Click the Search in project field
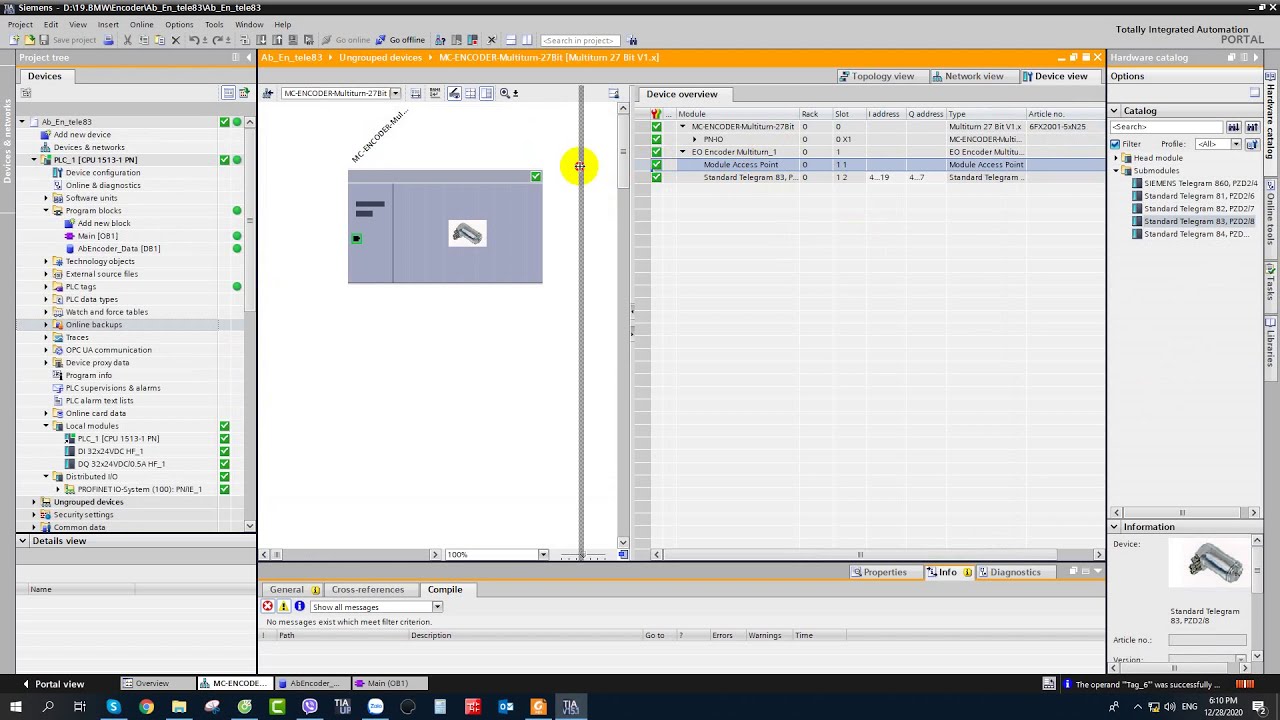Screen dimensions: 1280x720 pyautogui.click(x=578, y=40)
